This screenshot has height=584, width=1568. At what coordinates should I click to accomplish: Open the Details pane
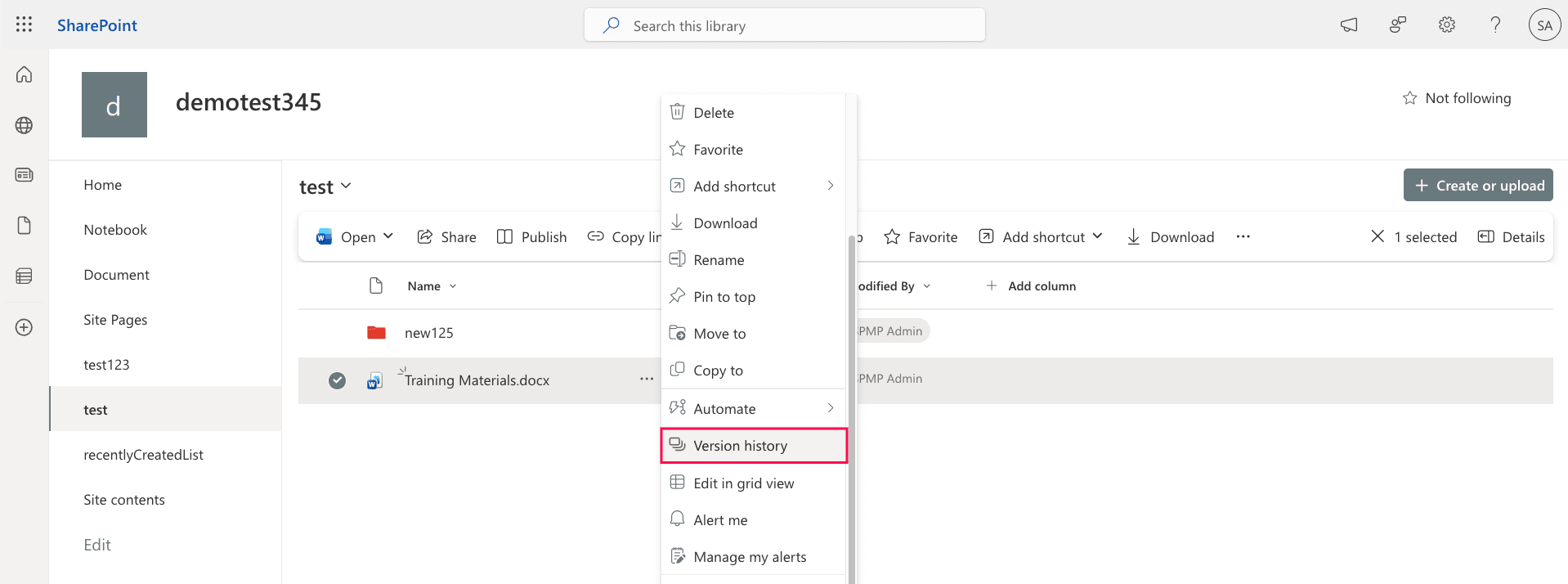[x=1511, y=237]
